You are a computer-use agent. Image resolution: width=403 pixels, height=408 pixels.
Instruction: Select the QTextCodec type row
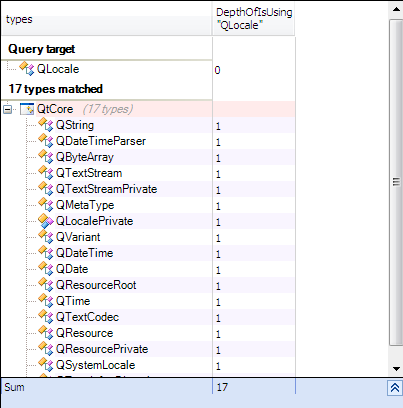point(148,317)
